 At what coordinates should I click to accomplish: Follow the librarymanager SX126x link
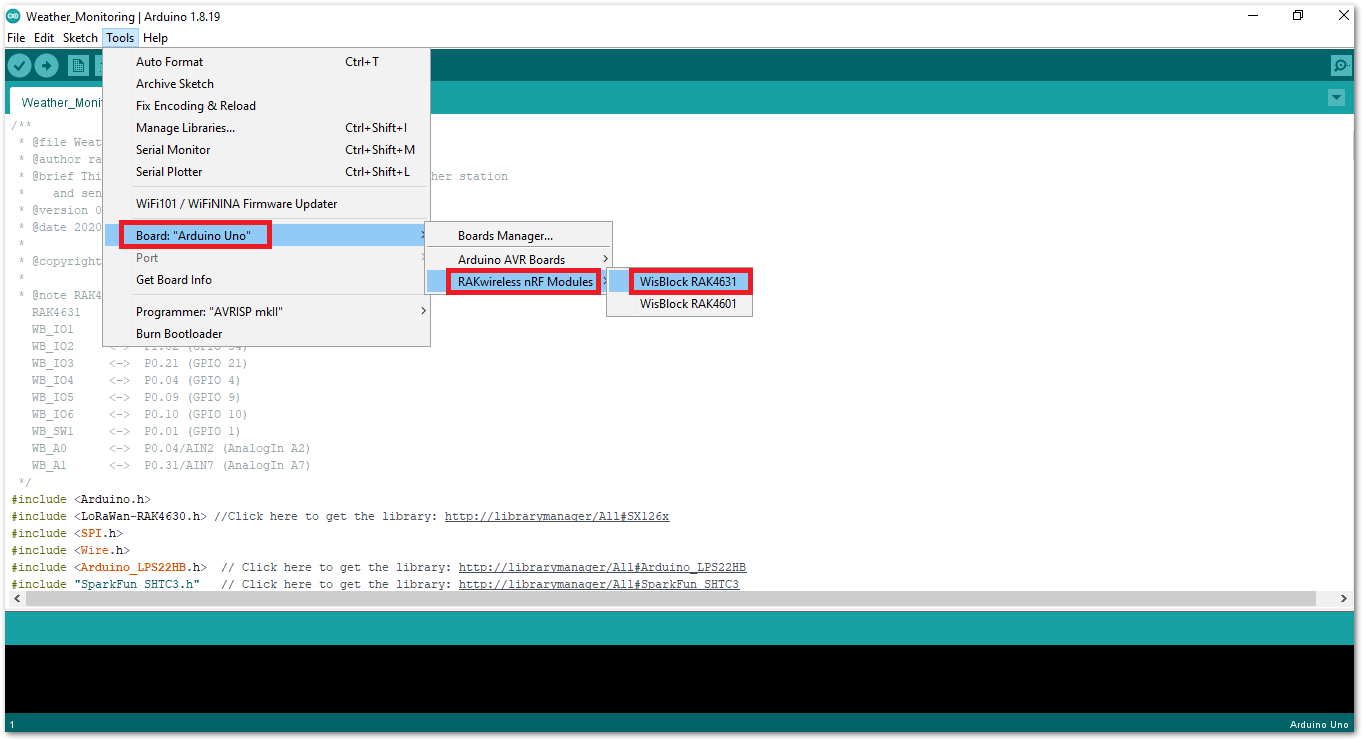tap(556, 517)
